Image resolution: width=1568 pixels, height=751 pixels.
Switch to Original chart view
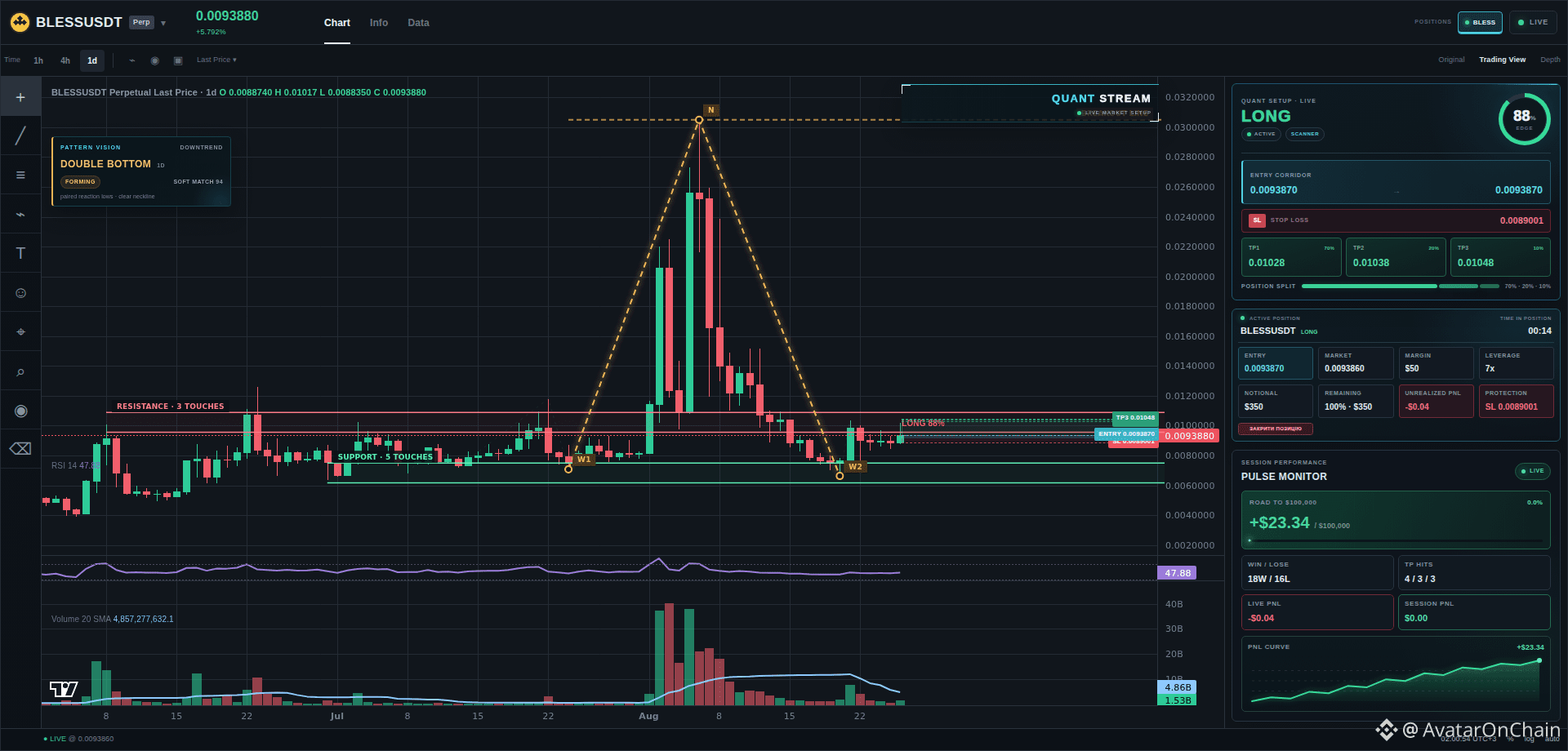tap(1451, 60)
